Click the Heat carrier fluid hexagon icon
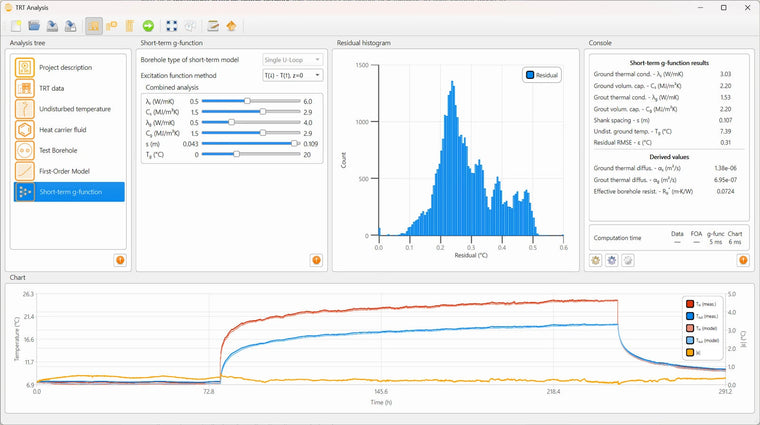The image size is (760, 425). click(24, 130)
